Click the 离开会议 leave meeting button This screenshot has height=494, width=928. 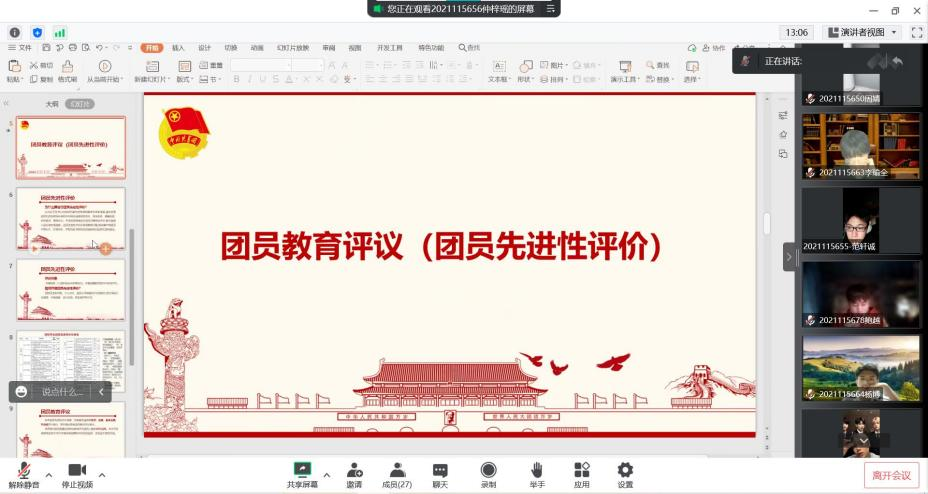[x=890, y=475]
